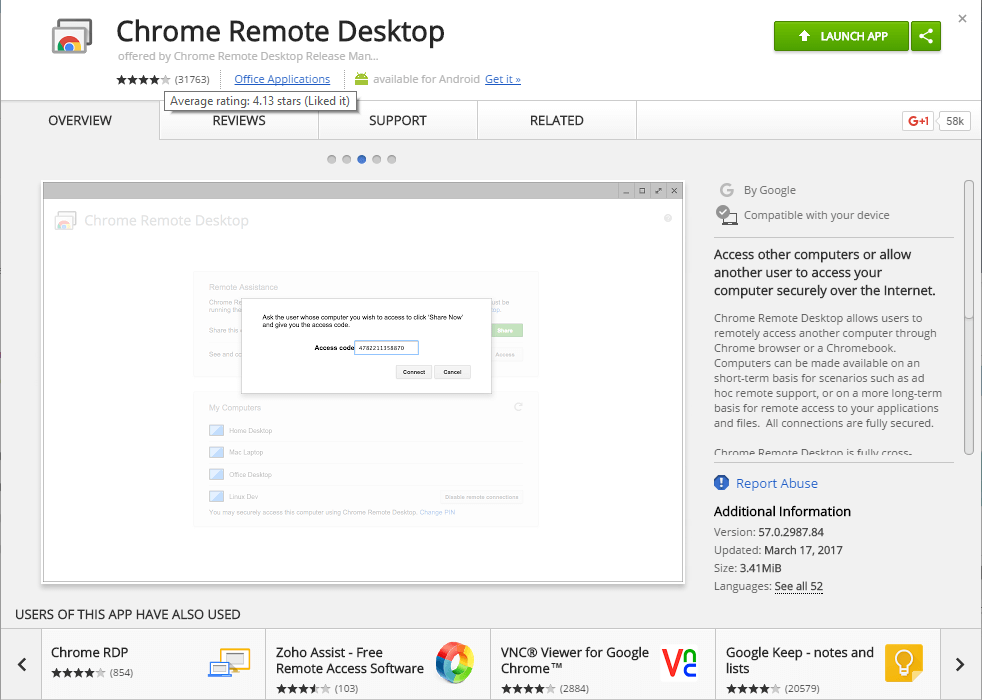Open the Support tab

coord(398,120)
